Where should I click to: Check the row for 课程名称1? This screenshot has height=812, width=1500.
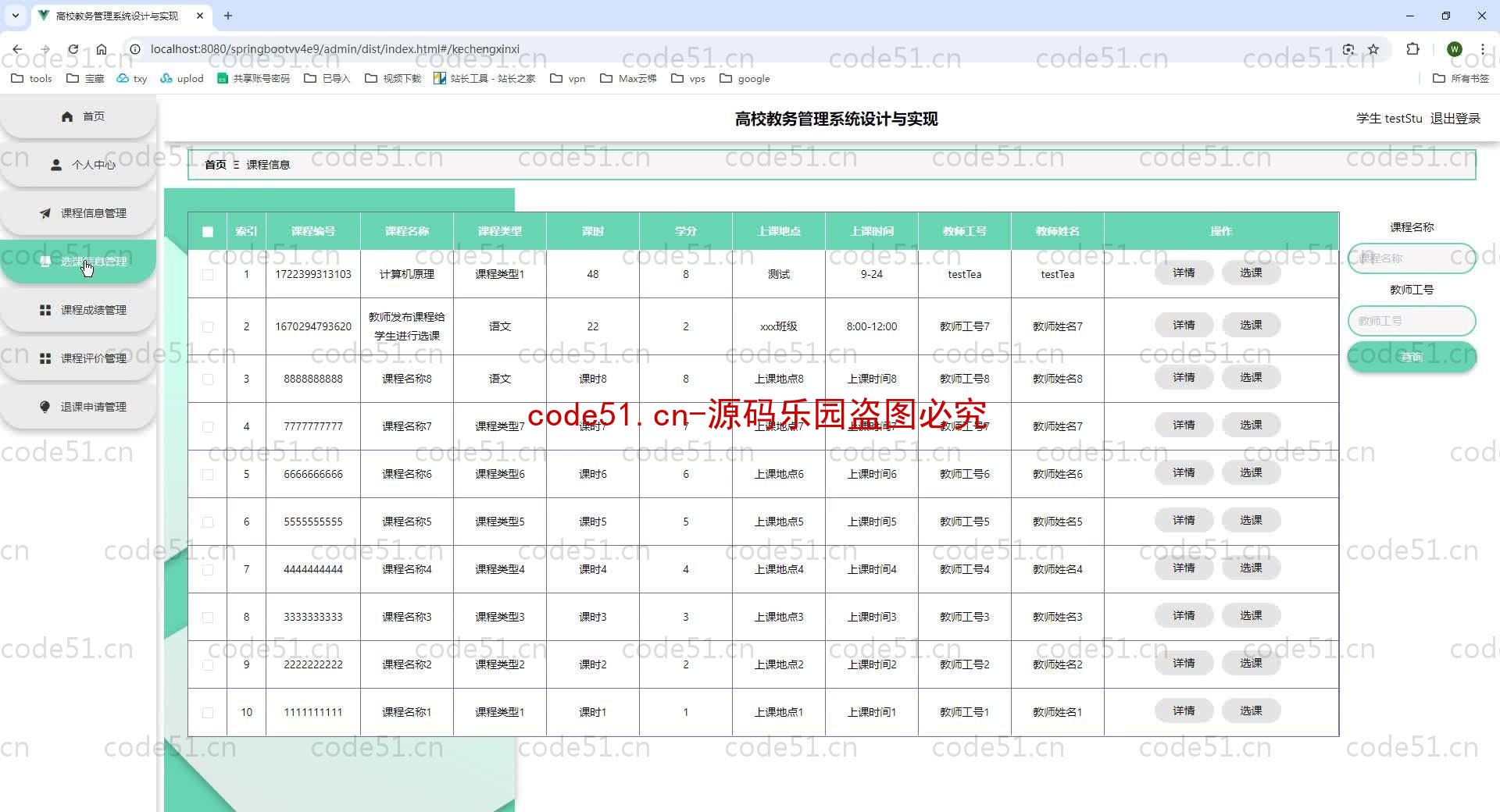(208, 713)
